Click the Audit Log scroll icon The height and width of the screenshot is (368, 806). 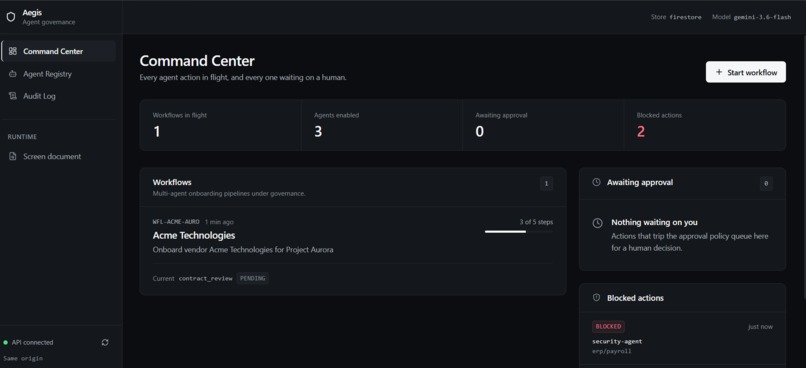click(x=13, y=96)
